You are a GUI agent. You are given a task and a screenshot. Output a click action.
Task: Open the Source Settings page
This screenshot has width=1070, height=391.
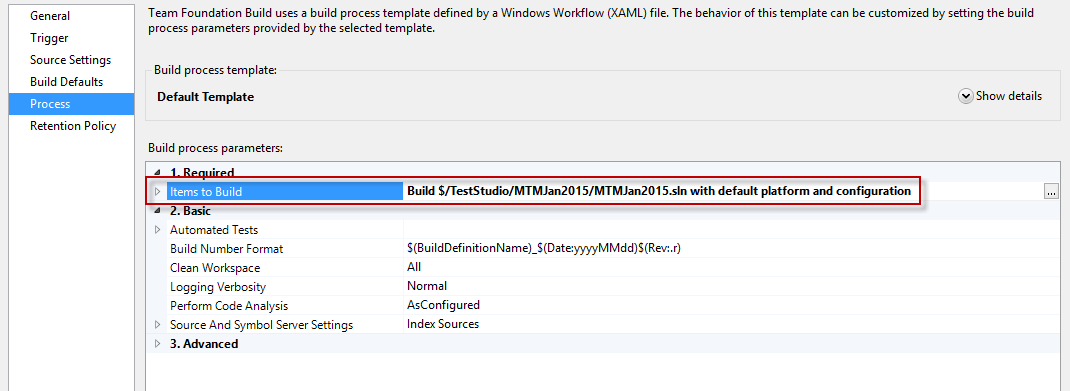pos(71,60)
